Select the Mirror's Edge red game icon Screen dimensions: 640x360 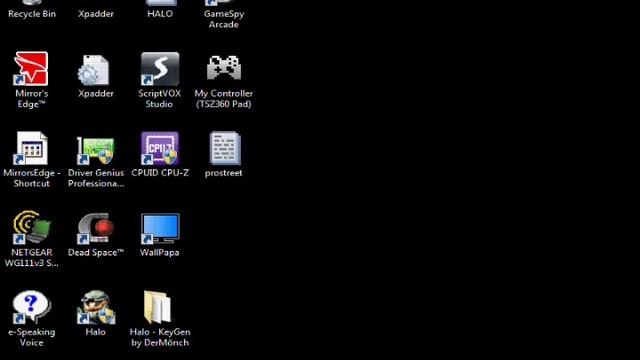[x=31, y=69]
